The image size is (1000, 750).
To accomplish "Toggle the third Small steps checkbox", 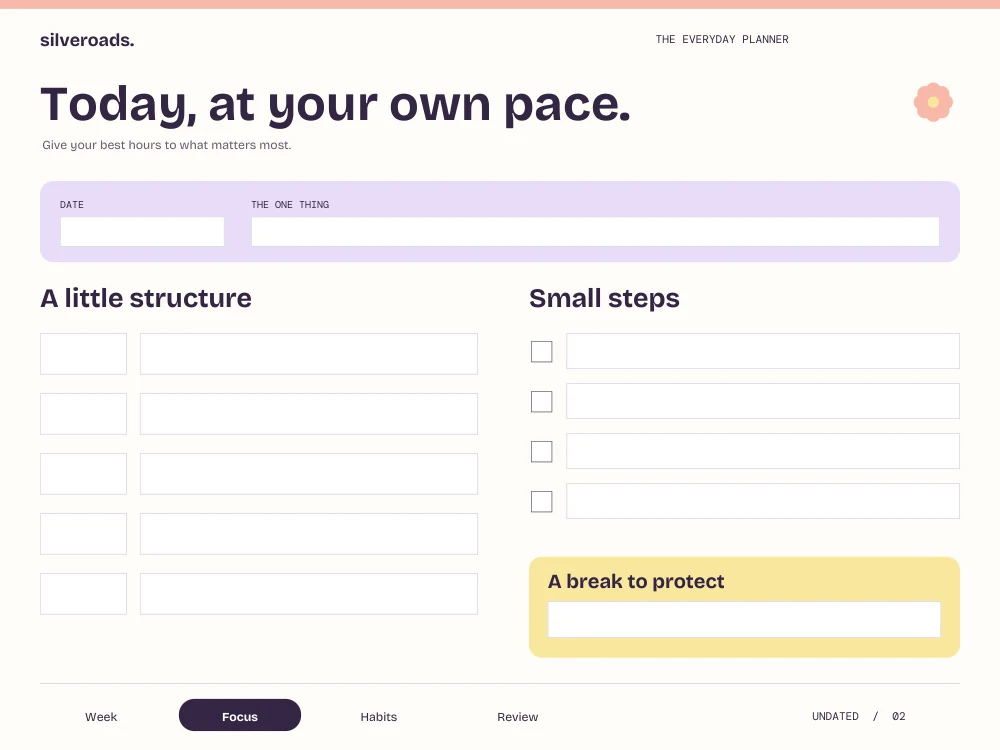I will [541, 452].
